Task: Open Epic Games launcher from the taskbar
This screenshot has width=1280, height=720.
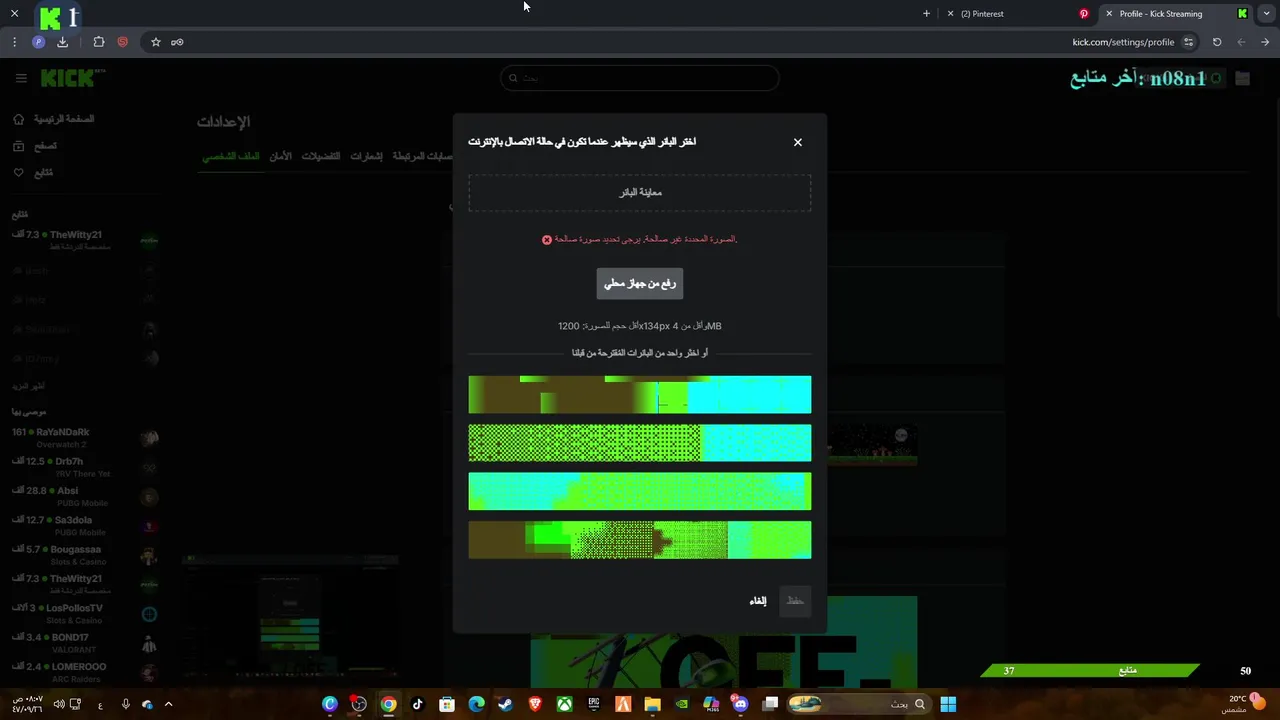Action: point(594,704)
